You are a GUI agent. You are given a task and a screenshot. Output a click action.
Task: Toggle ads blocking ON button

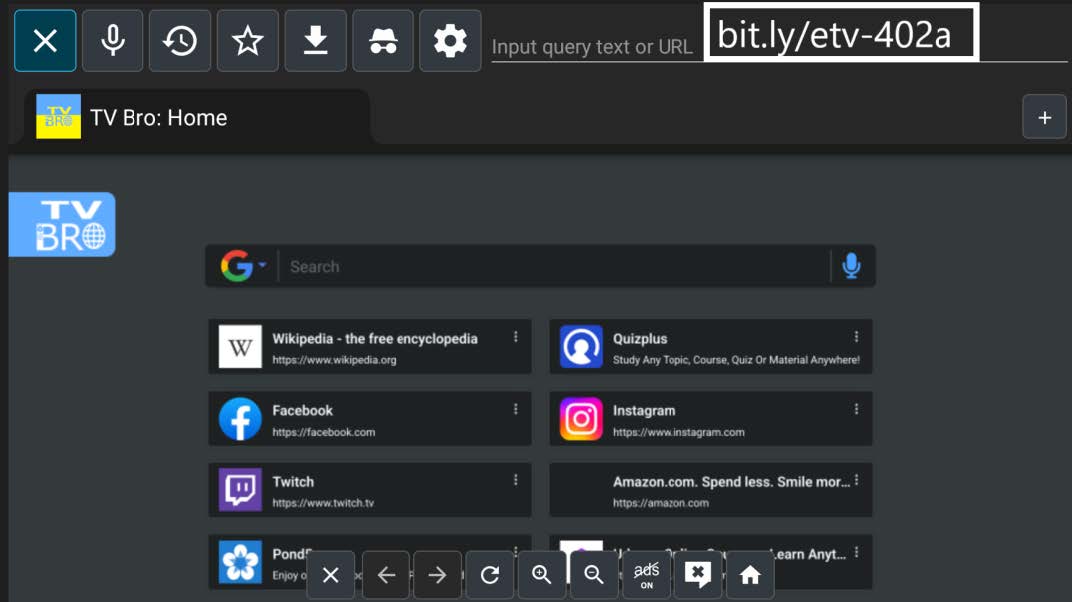[x=646, y=575]
